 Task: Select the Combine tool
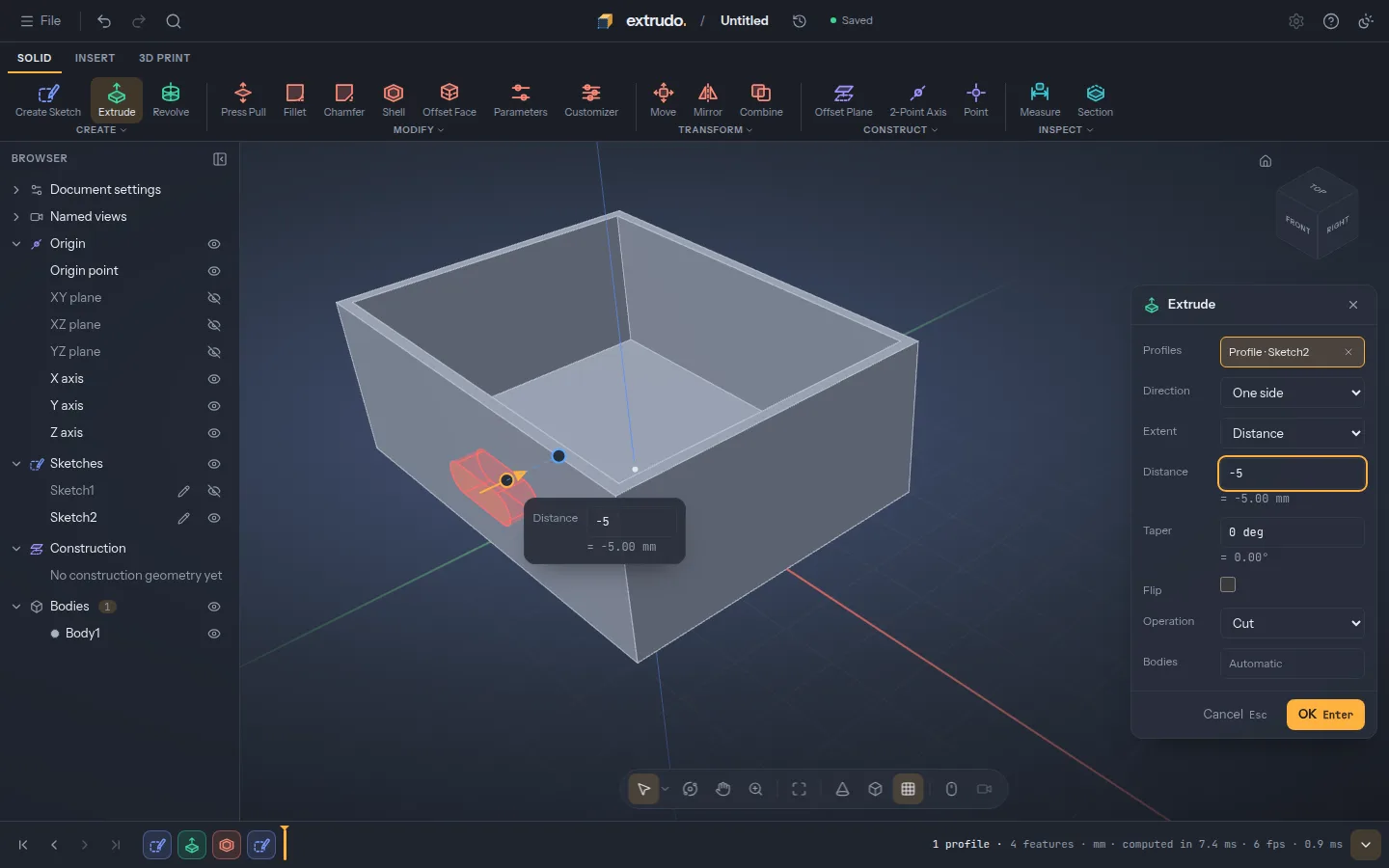(761, 100)
